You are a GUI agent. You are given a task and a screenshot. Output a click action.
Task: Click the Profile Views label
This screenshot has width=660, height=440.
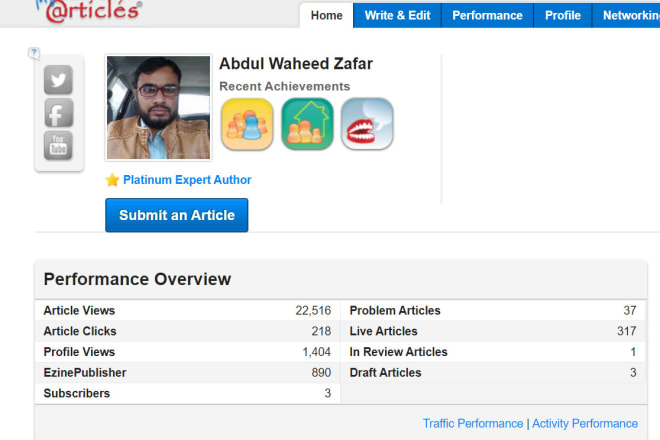pyautogui.click(x=79, y=352)
